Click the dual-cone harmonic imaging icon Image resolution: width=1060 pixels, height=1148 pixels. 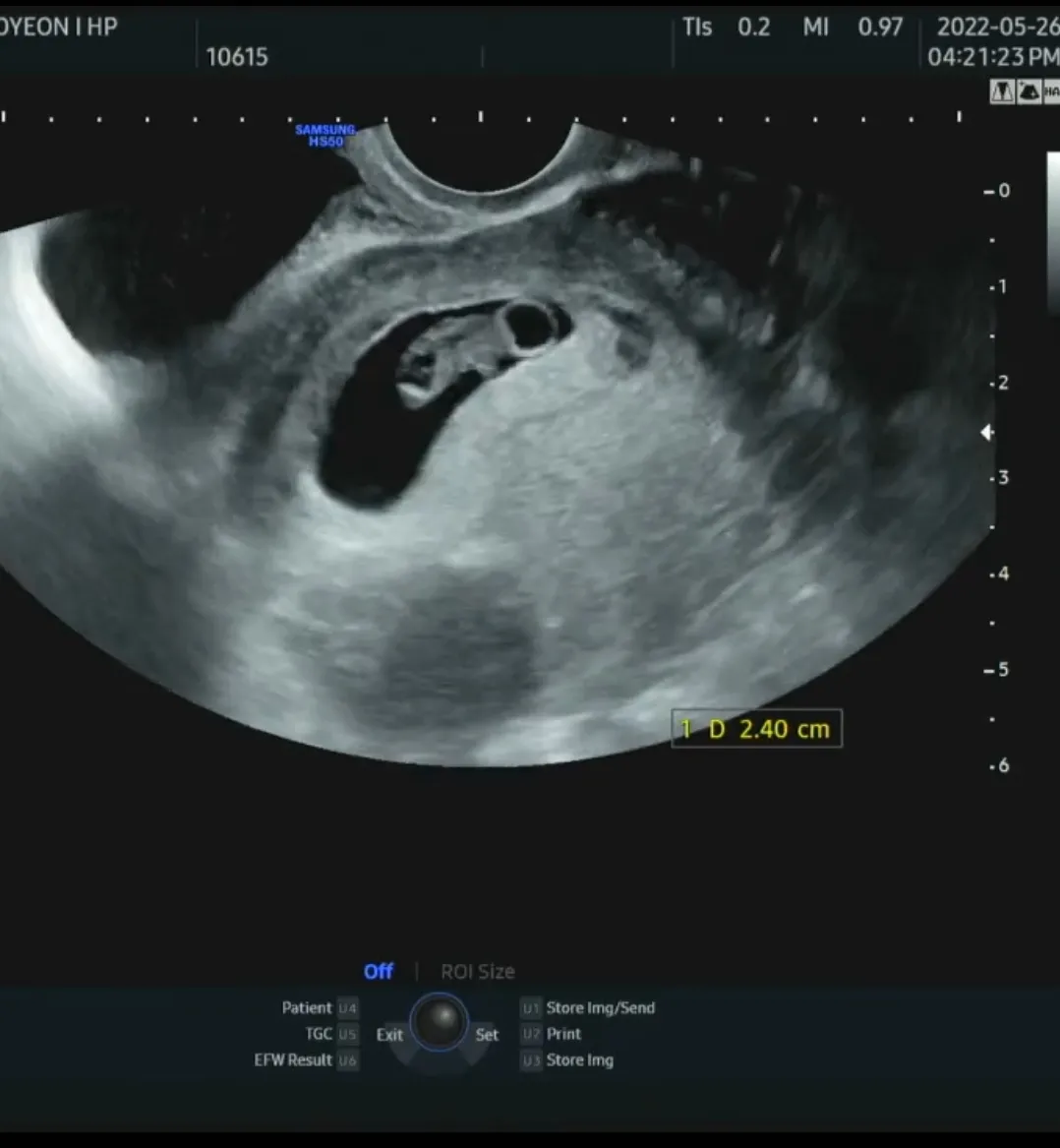coord(1002,92)
